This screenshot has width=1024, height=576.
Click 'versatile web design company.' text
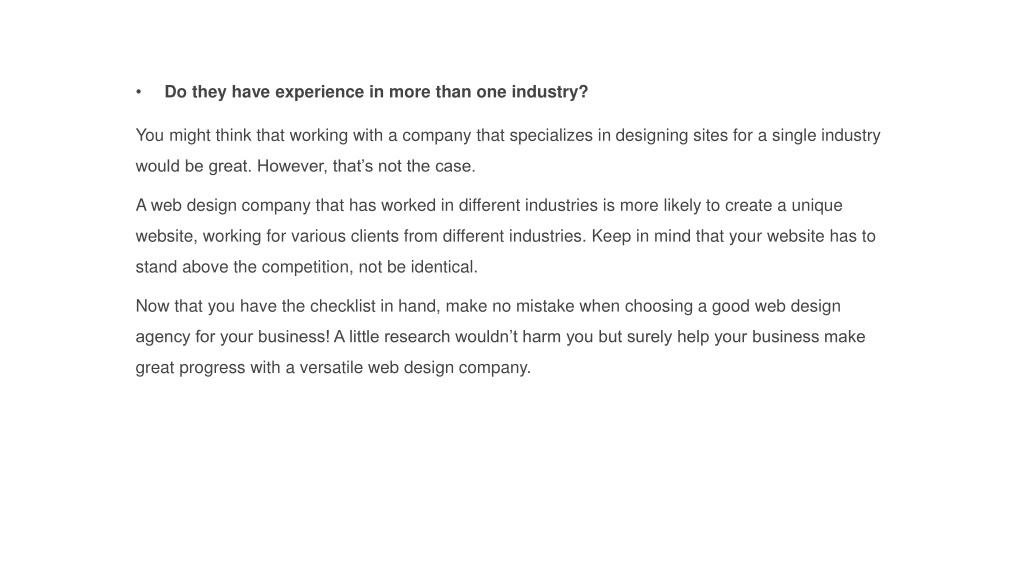415,367
